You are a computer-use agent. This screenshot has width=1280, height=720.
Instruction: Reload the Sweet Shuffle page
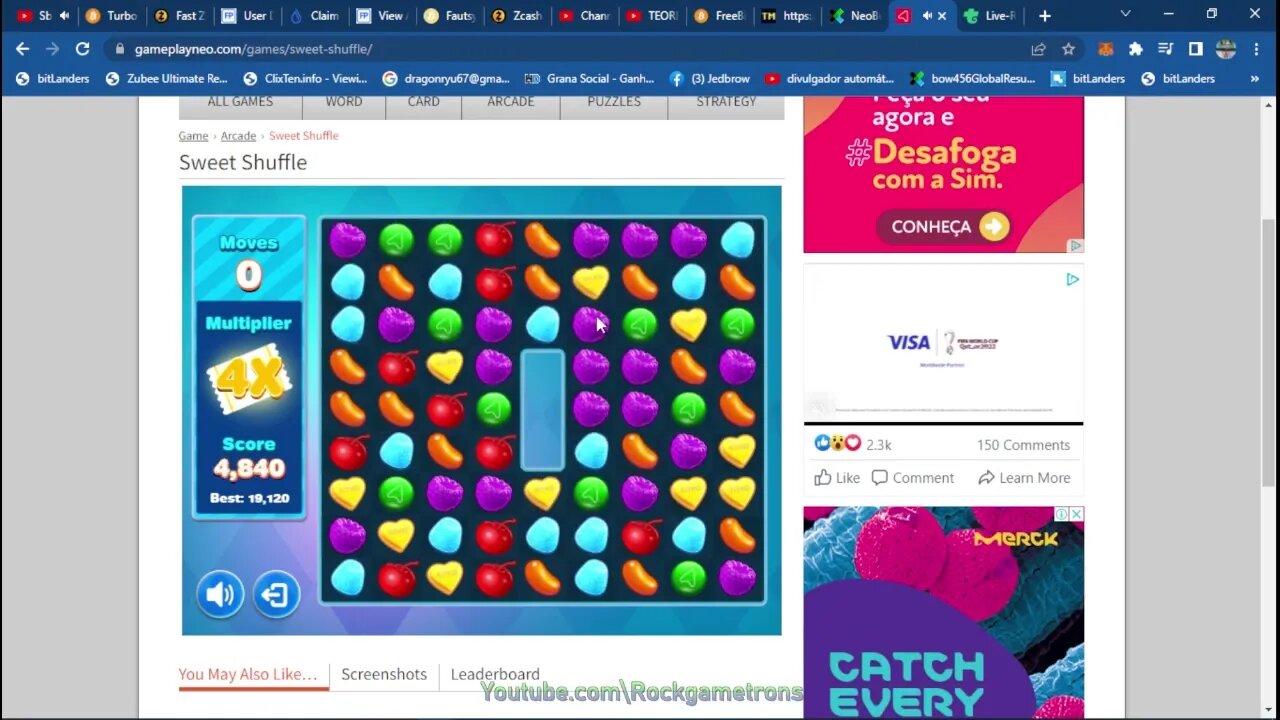(83, 49)
